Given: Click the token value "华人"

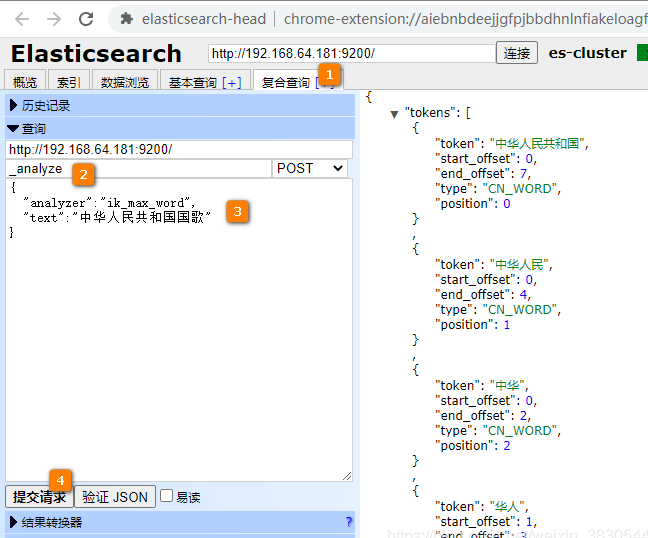Looking at the screenshot, I should (509, 507).
